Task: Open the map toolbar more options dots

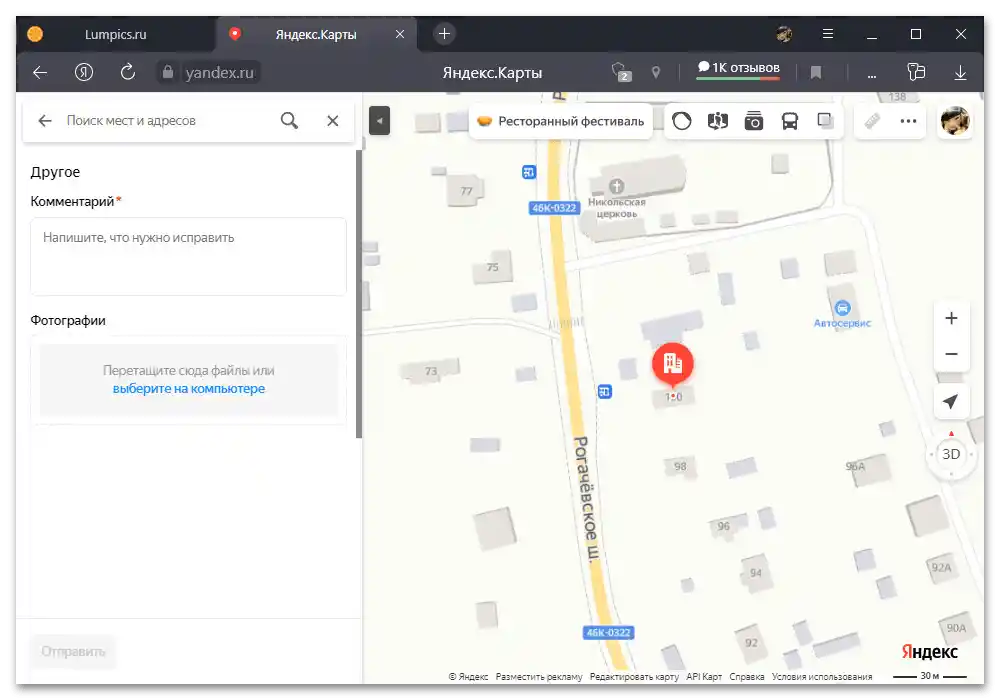Action: coord(908,120)
